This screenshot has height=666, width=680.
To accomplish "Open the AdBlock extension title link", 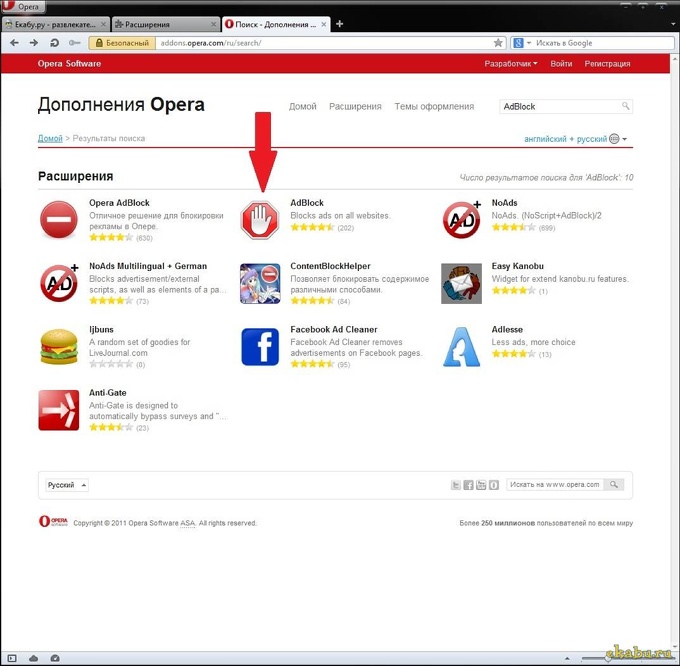I will pos(307,202).
